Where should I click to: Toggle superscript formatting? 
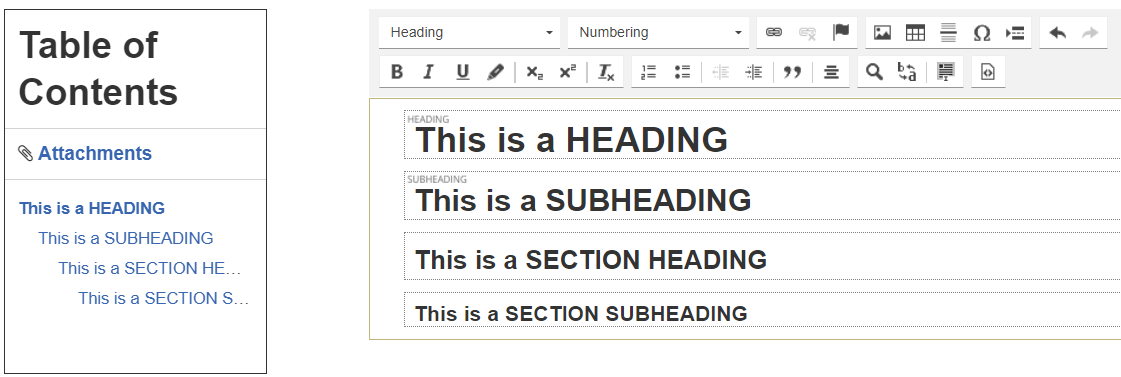[x=568, y=72]
